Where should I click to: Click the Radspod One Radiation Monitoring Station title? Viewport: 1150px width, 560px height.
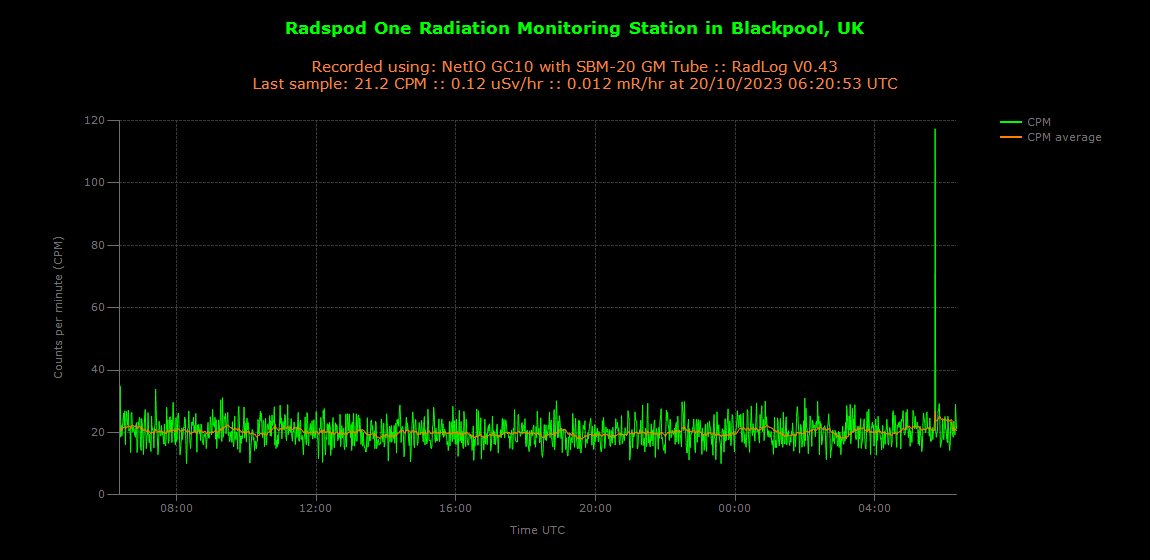(574, 29)
